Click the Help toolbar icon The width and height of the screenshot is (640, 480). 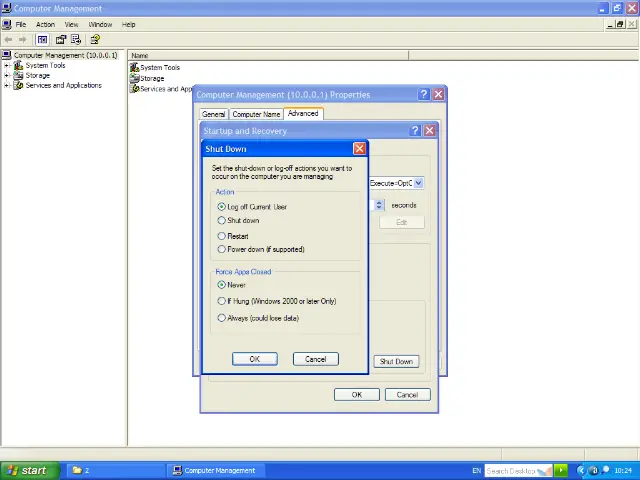pyautogui.click(x=95, y=40)
